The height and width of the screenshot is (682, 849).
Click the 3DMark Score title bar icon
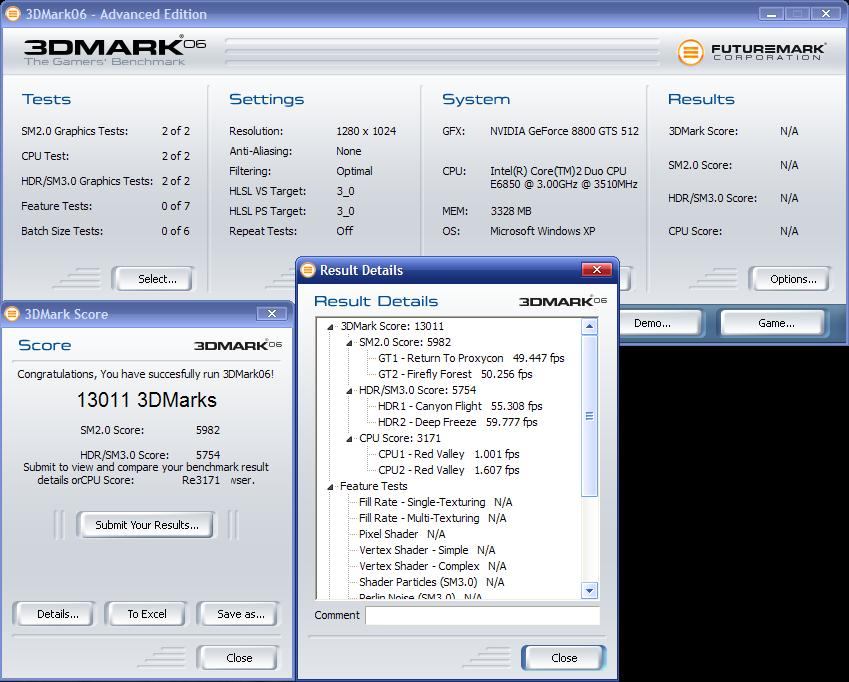click(x=12, y=313)
